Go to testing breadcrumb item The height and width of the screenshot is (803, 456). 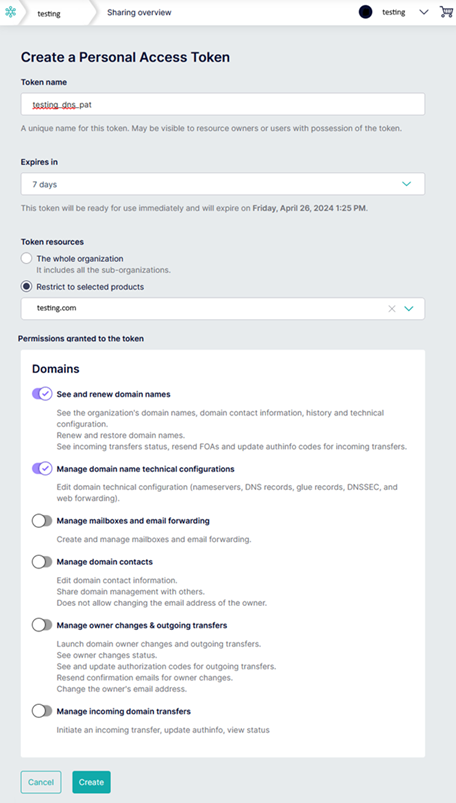[49, 14]
